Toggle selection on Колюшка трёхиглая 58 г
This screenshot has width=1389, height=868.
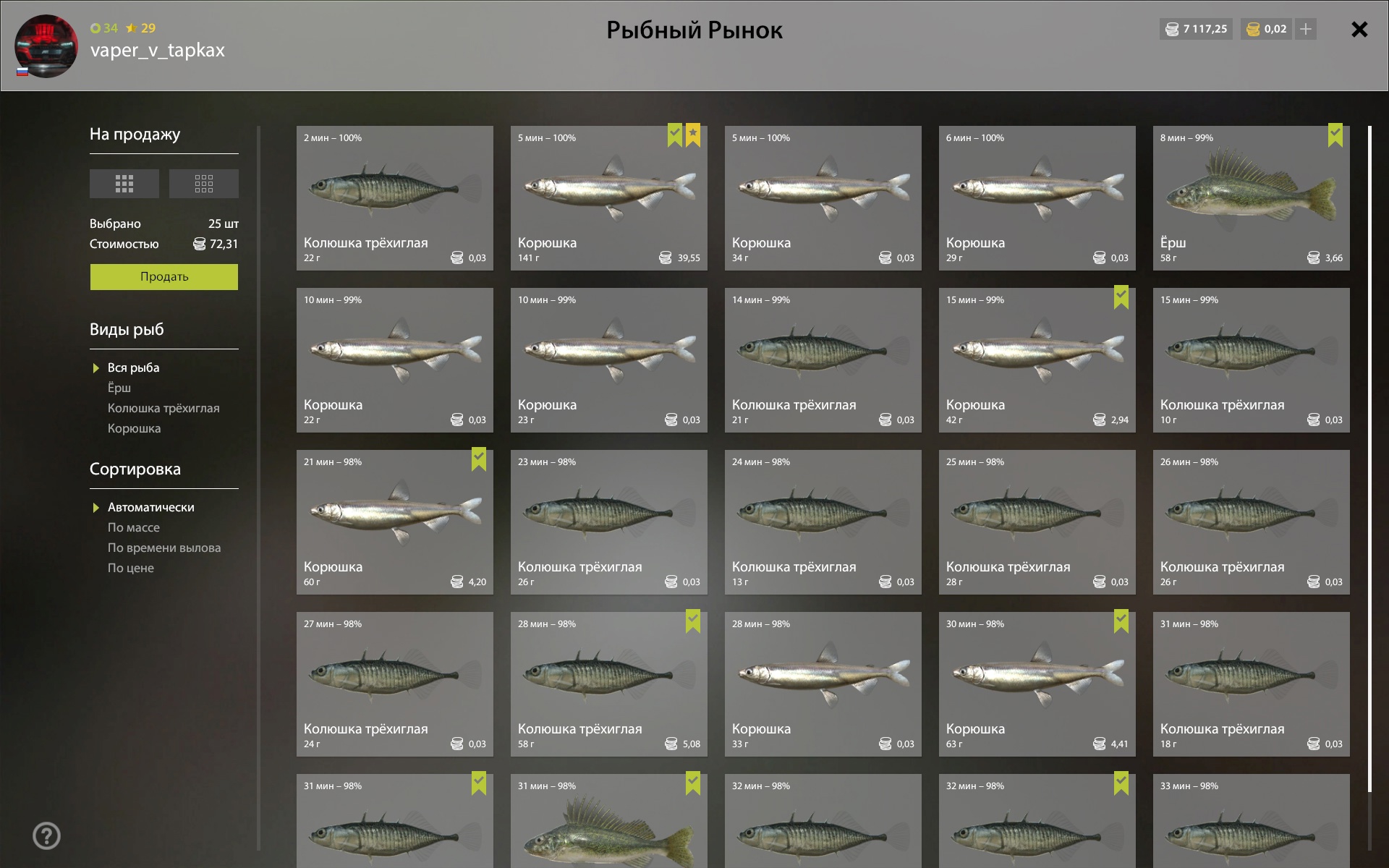693,621
